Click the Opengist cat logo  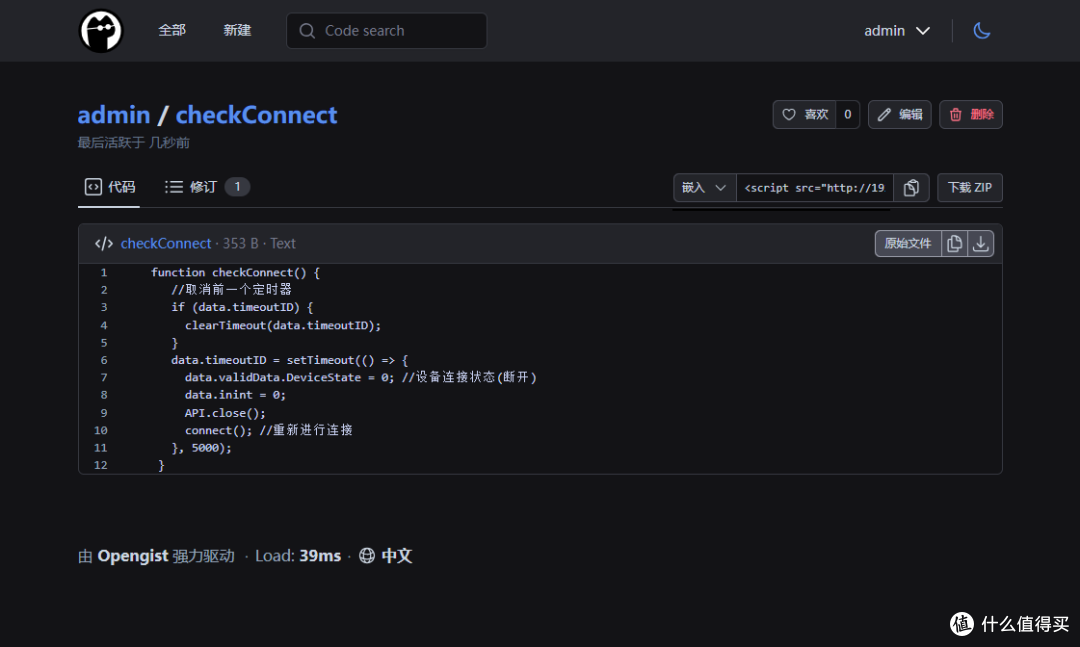tap(101, 31)
